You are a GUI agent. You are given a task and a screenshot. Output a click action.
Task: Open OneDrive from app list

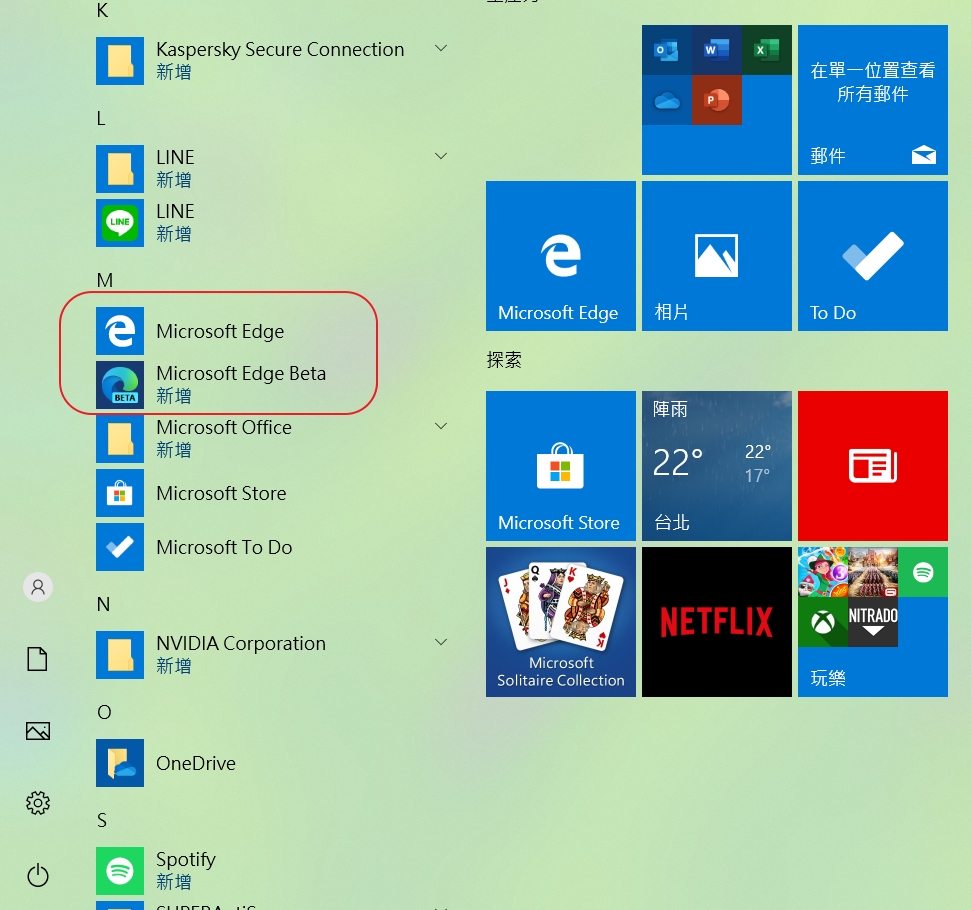[272, 763]
